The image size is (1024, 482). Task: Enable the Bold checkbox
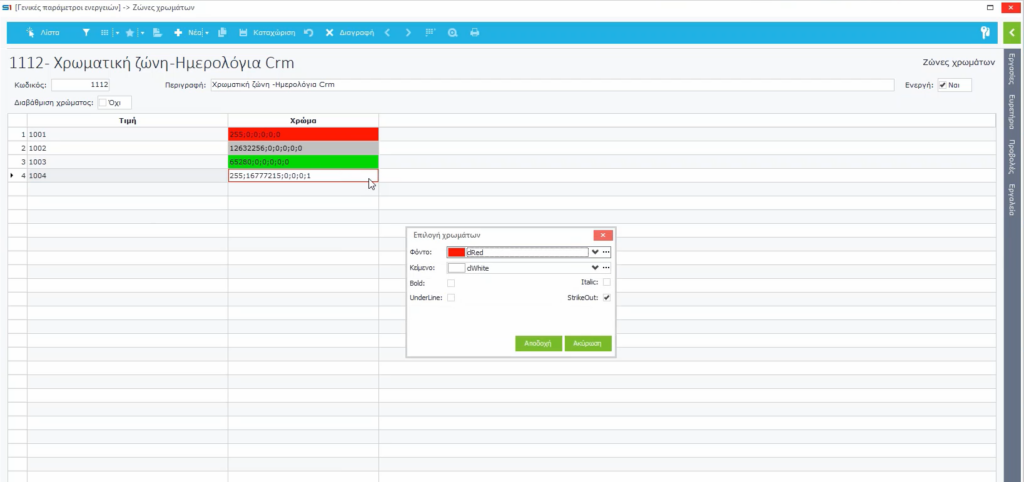(451, 283)
